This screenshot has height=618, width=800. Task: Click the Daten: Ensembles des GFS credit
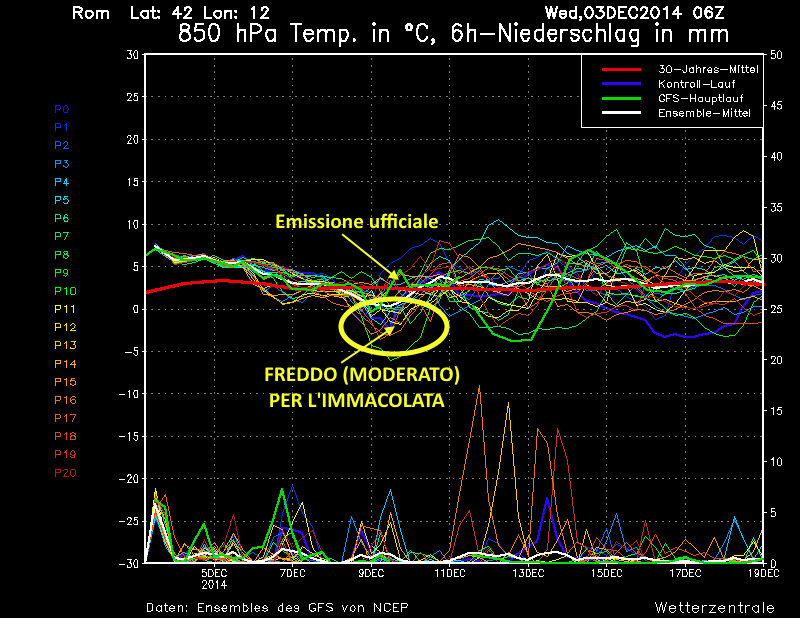(x=277, y=608)
